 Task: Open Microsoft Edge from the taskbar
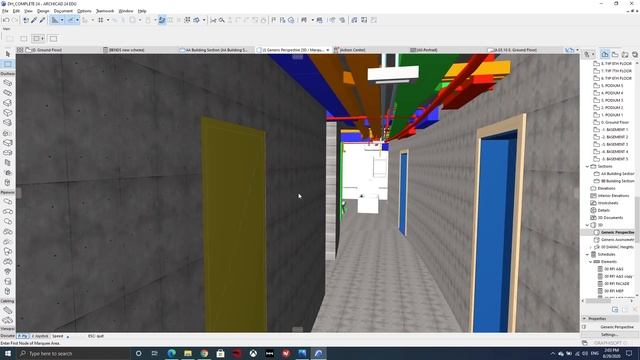coord(171,353)
